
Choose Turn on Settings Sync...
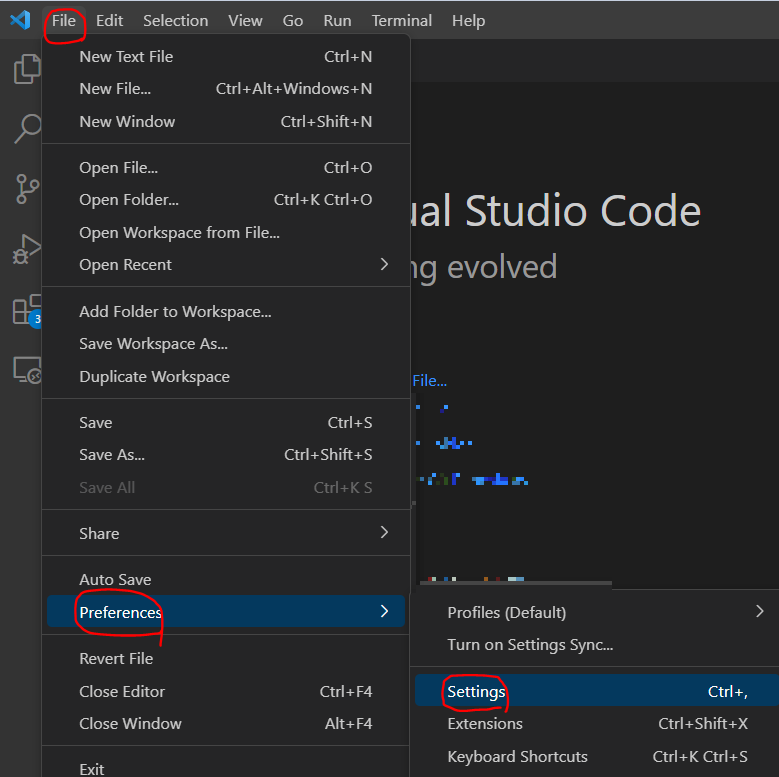(597, 645)
